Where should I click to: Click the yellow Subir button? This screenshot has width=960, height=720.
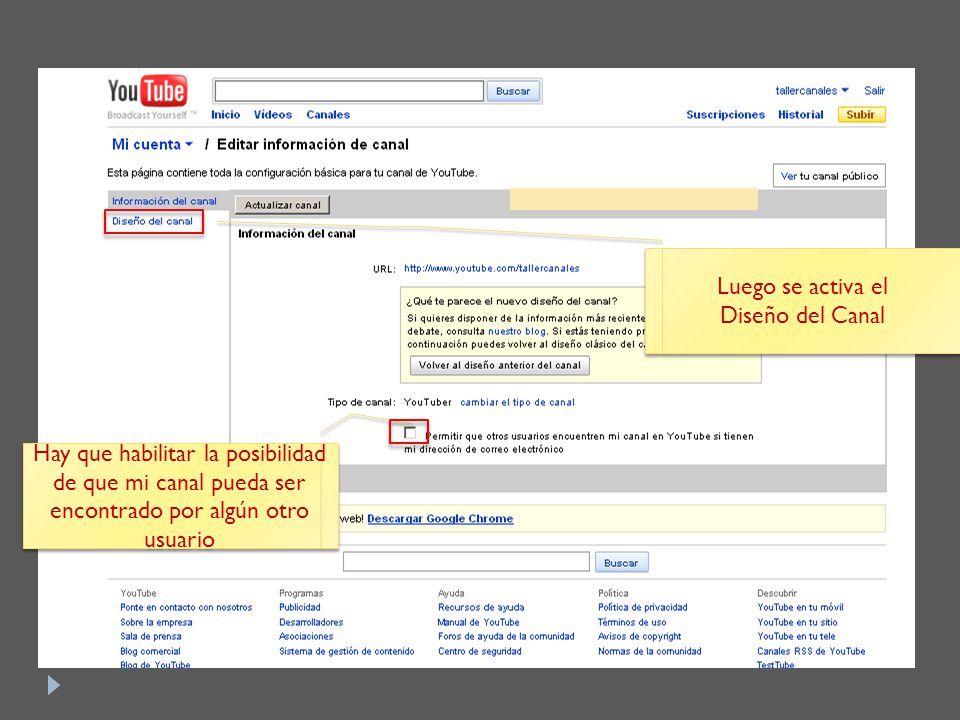click(x=861, y=114)
